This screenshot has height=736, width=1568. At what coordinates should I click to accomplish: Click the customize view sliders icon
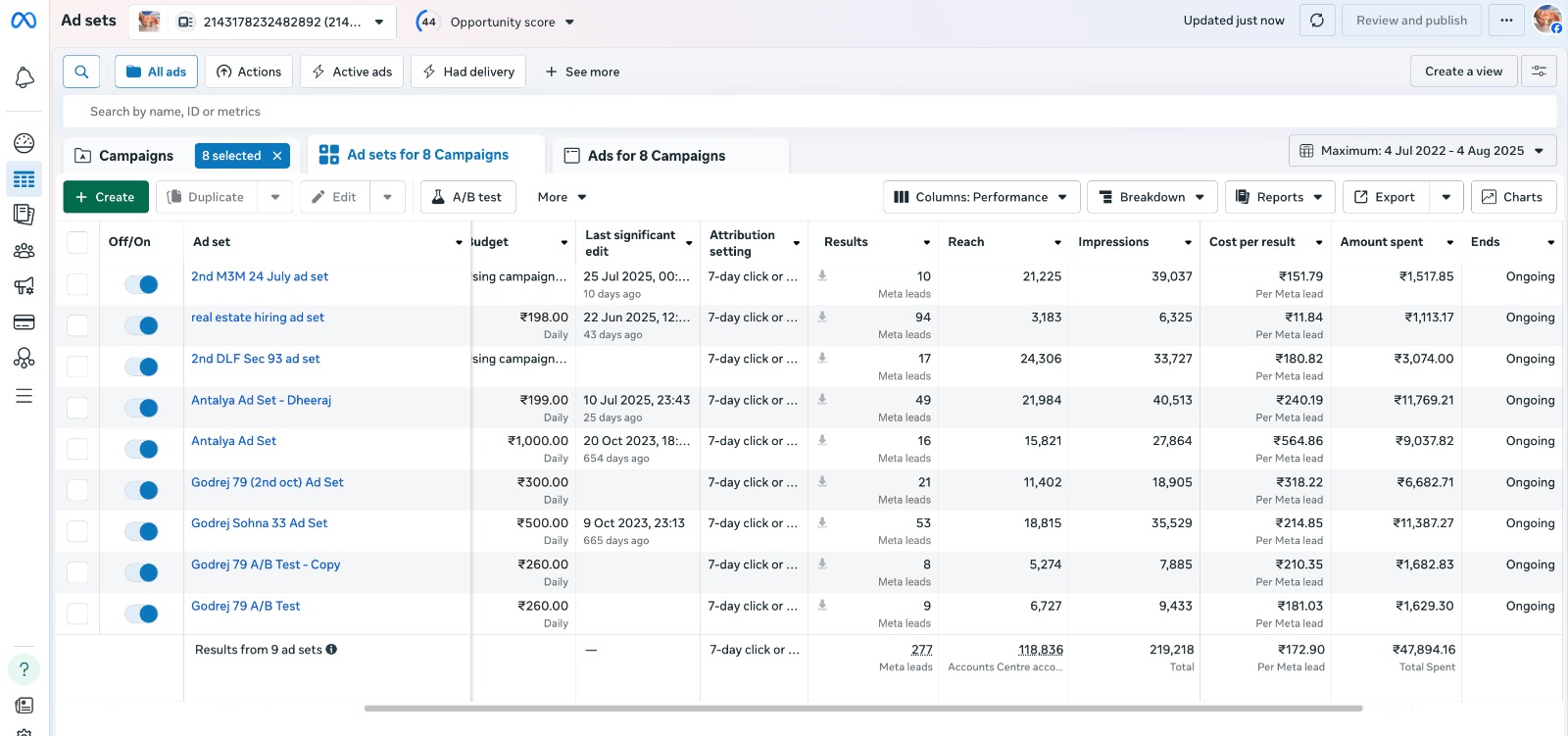(x=1539, y=72)
